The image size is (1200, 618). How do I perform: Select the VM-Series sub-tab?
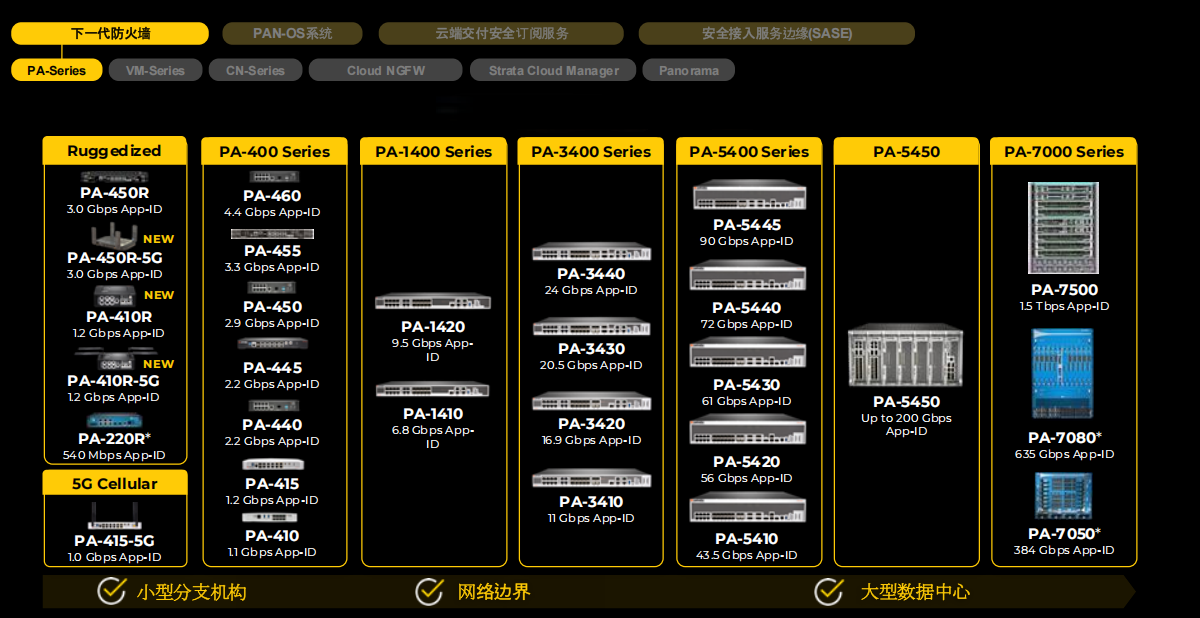coord(155,71)
